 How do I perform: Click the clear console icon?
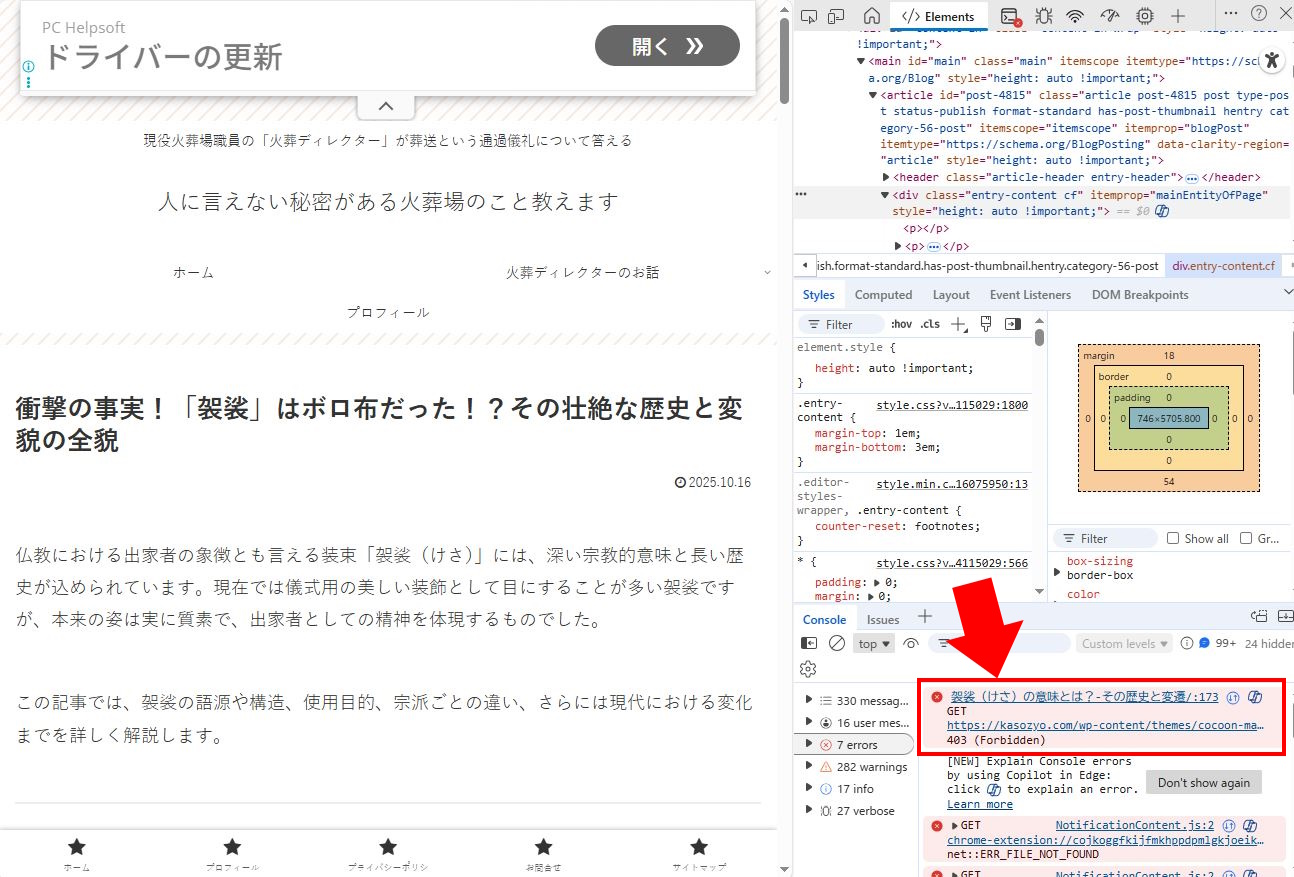(837, 644)
